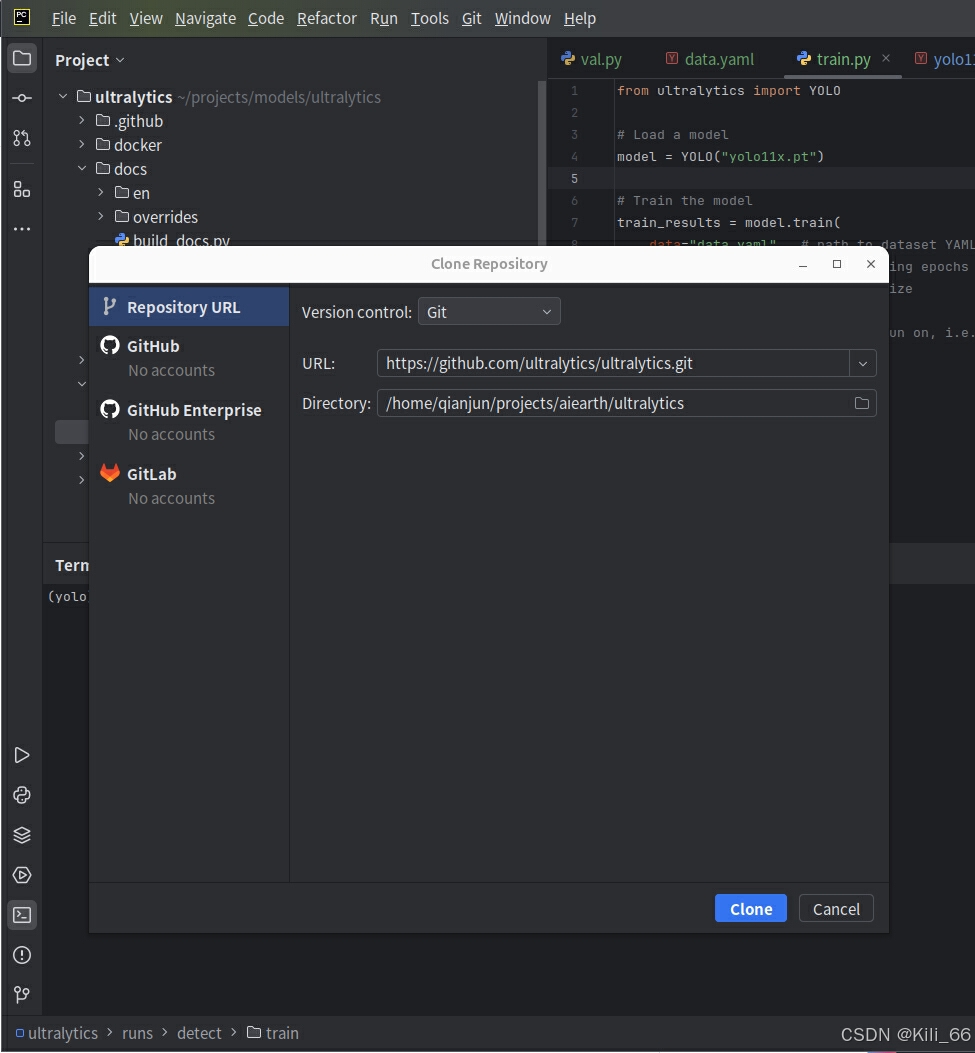The image size is (975, 1053).
Task: Switch to the val.py tab
Action: click(592, 59)
